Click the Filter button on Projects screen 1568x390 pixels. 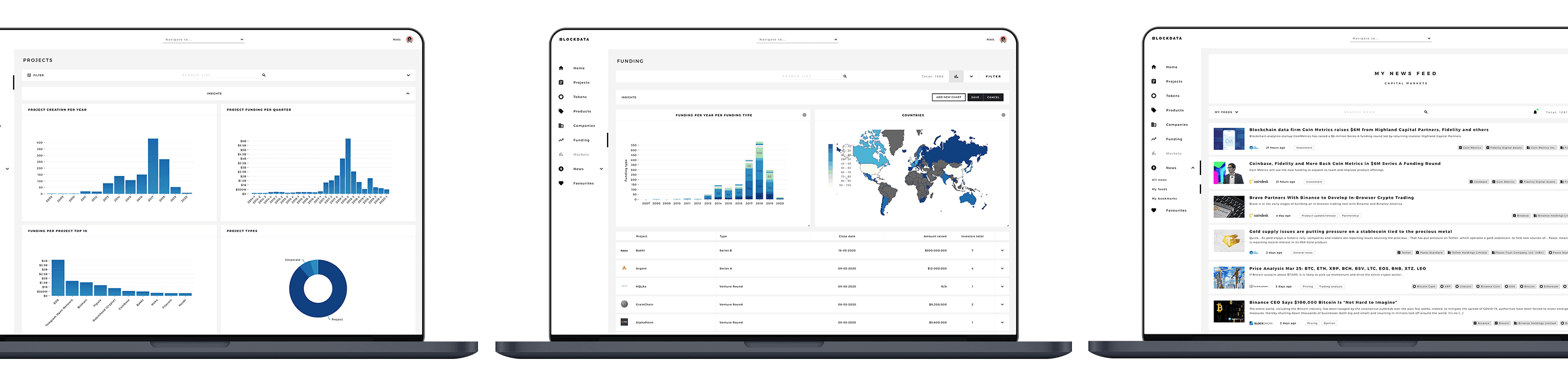(35, 76)
